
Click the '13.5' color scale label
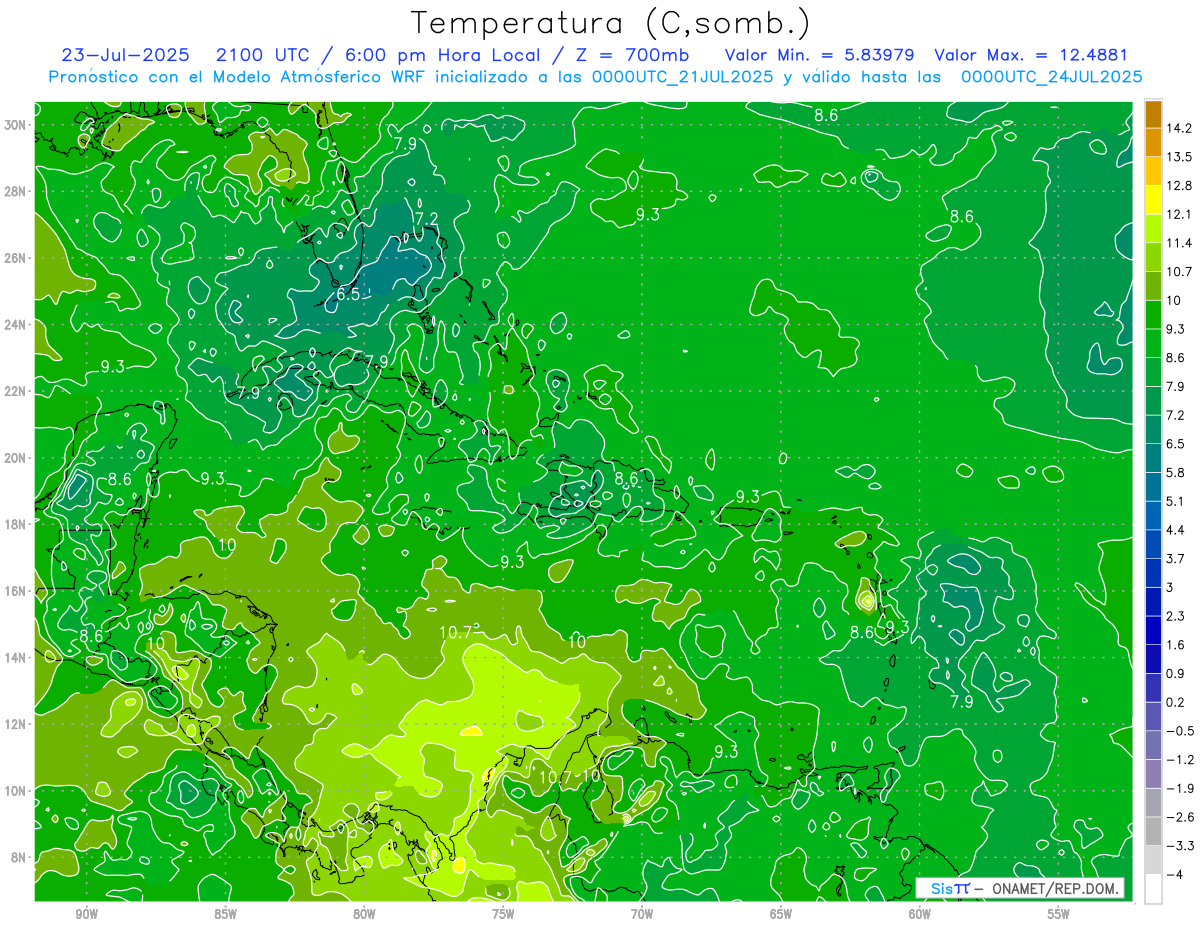tap(1178, 156)
